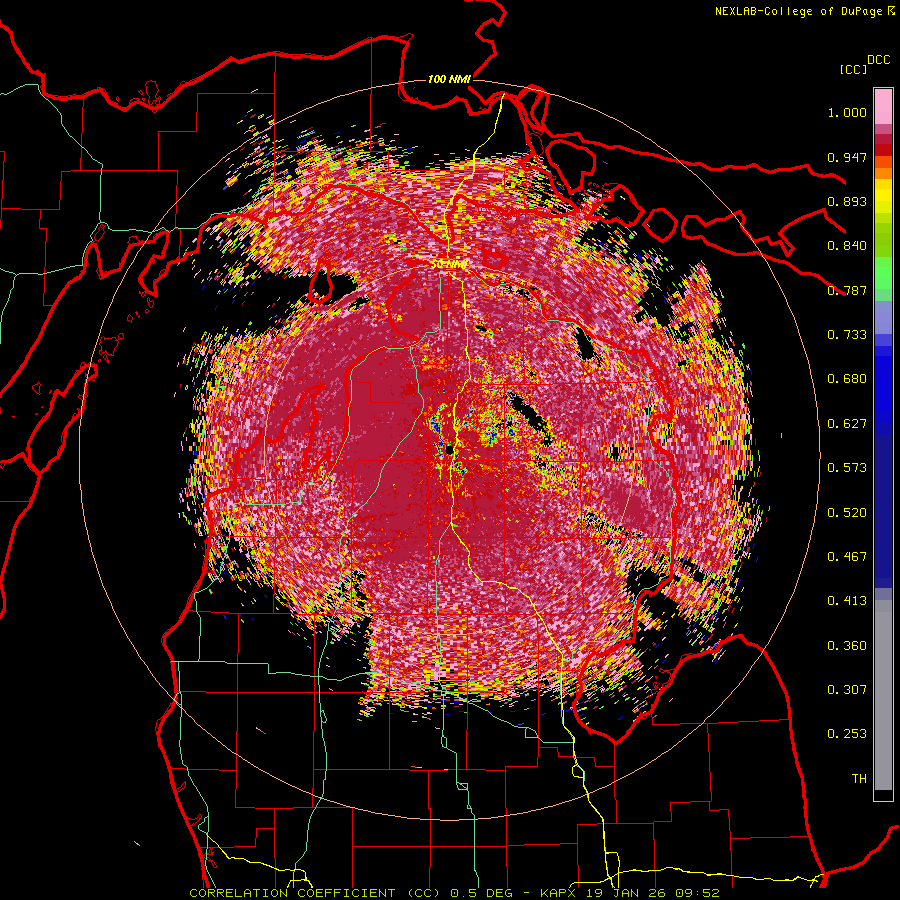The width and height of the screenshot is (900, 900).
Task: Click the 0.893 scale value
Action: (x=847, y=201)
